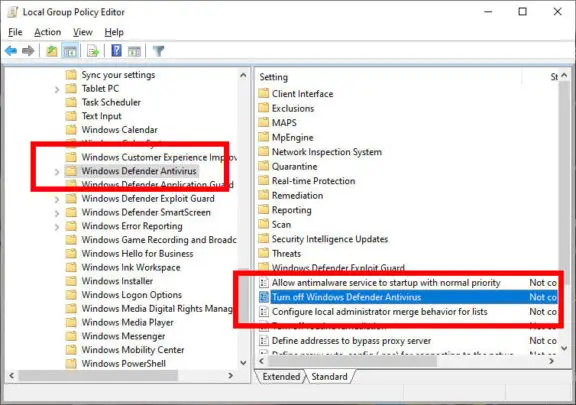The width and height of the screenshot is (576, 405).
Task: Toggle the Show/Hide console tree icon
Action: pyautogui.click(x=70, y=51)
